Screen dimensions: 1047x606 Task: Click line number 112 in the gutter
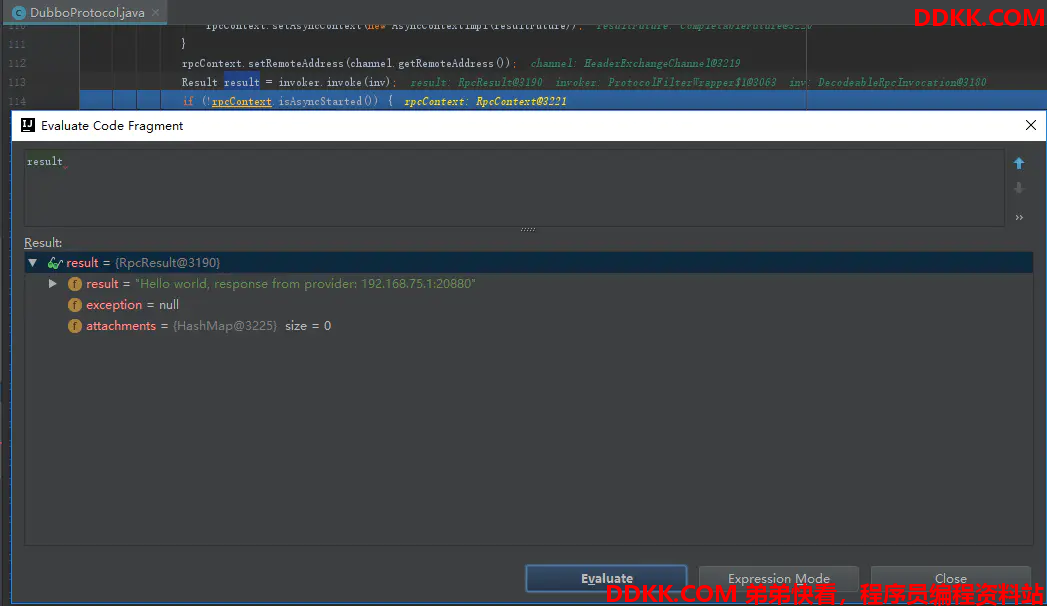[17, 63]
